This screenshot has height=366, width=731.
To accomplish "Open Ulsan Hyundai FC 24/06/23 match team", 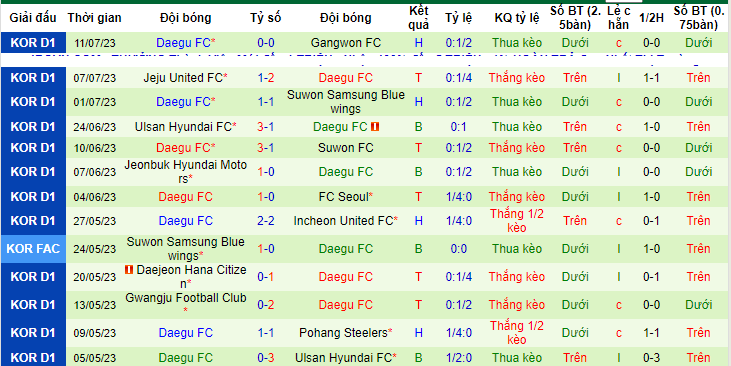I will click(x=183, y=126).
